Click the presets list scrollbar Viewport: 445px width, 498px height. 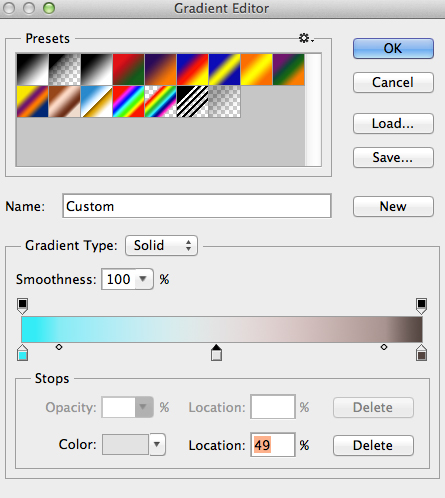point(313,109)
